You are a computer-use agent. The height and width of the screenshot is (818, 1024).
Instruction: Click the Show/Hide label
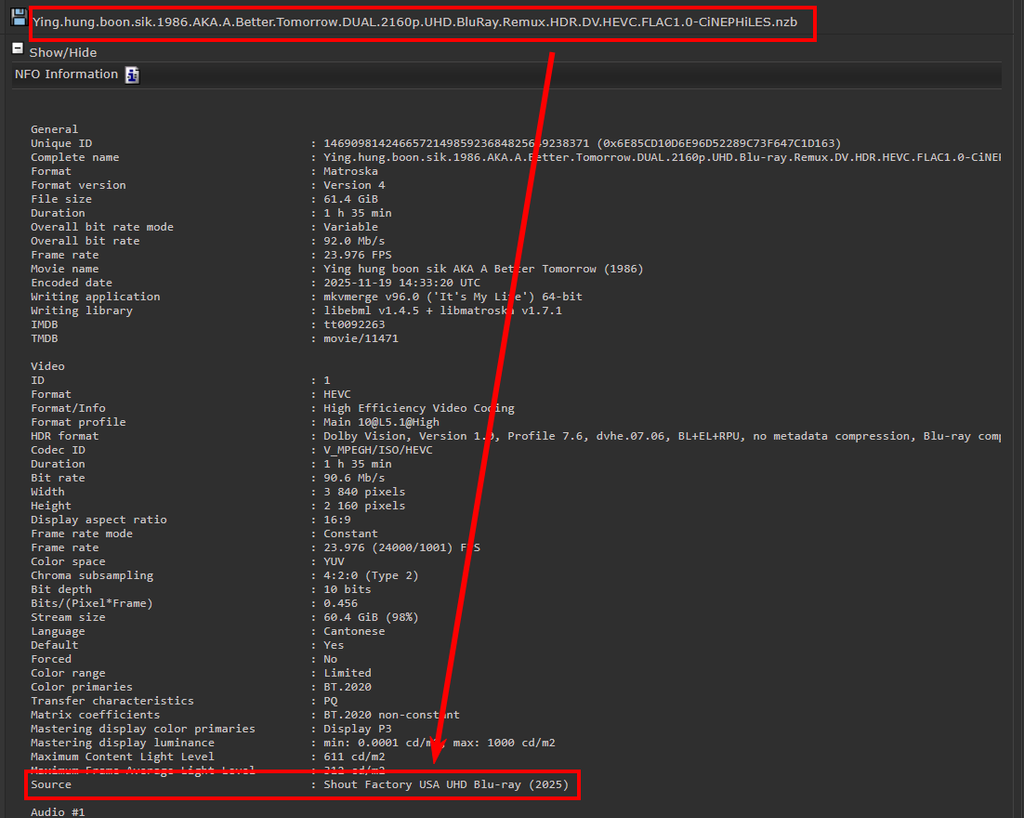coord(63,53)
